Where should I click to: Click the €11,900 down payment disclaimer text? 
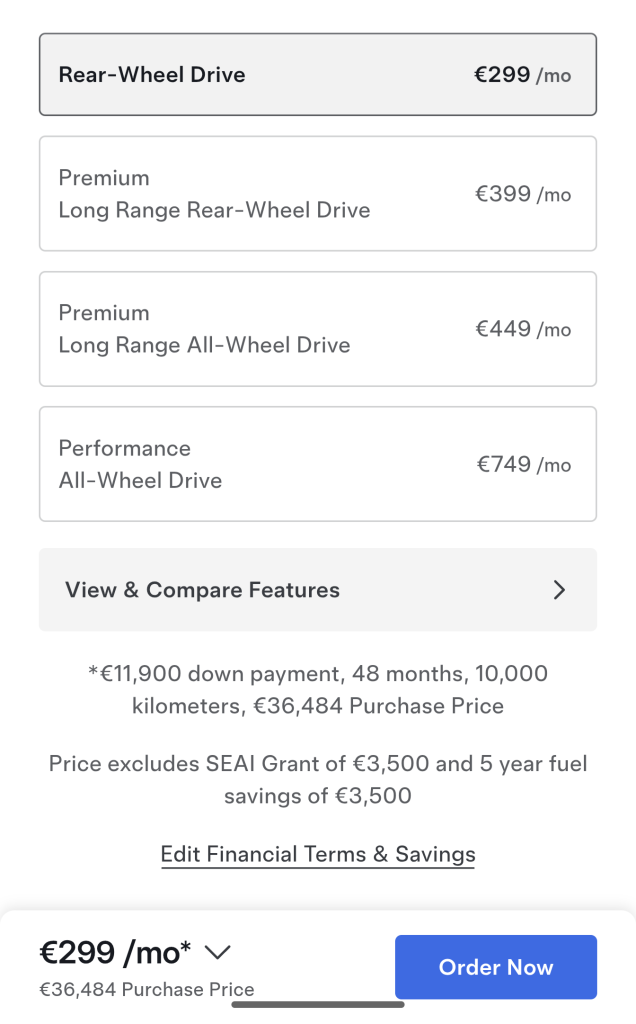(x=318, y=690)
